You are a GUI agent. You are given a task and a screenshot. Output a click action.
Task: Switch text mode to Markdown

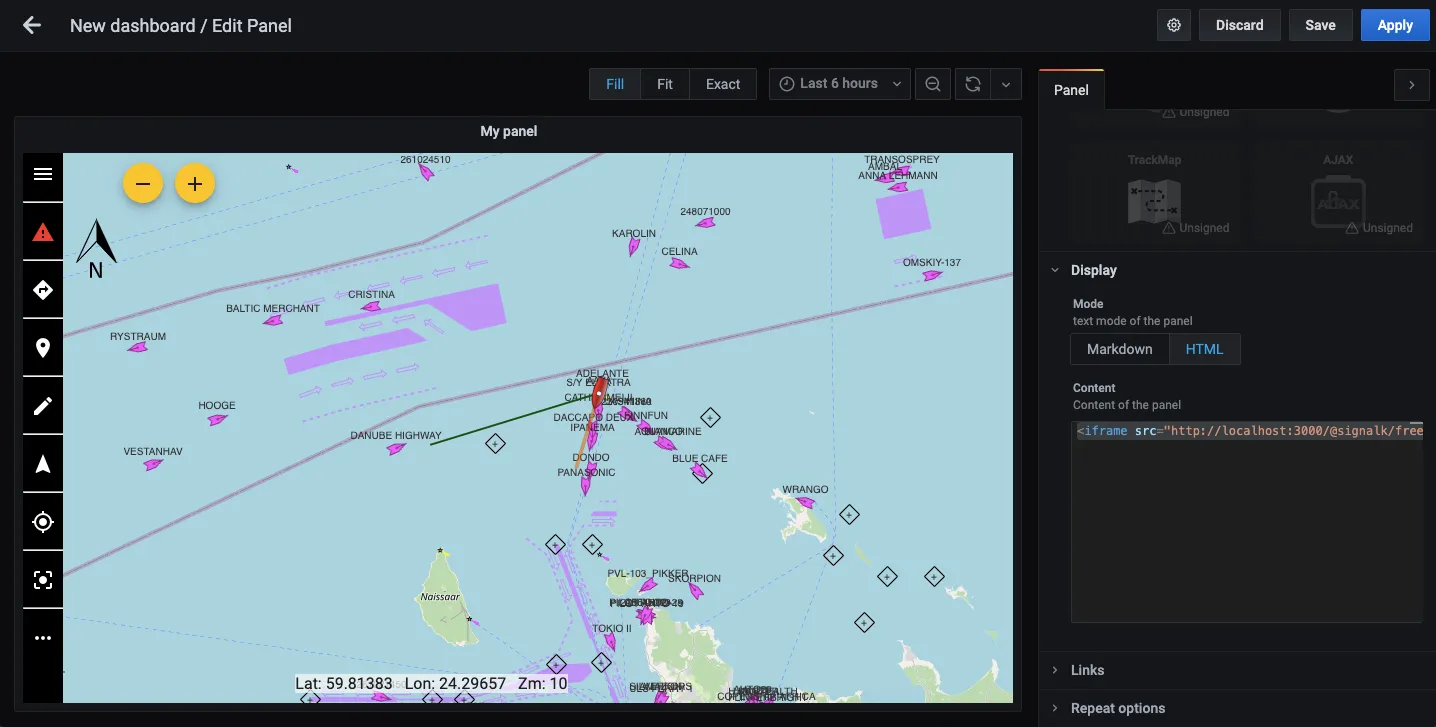(1119, 349)
